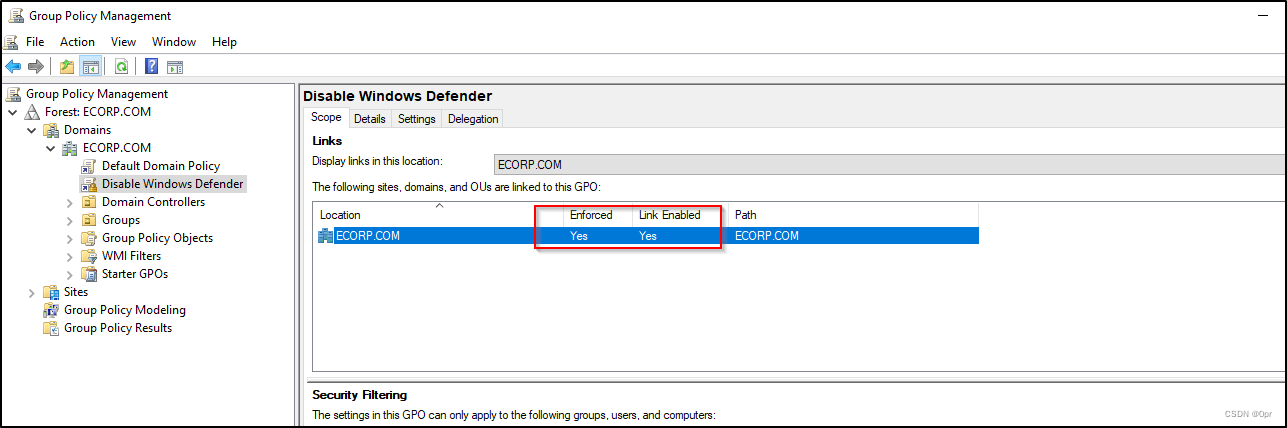Open the Action menu
The height and width of the screenshot is (428, 1287).
click(77, 42)
